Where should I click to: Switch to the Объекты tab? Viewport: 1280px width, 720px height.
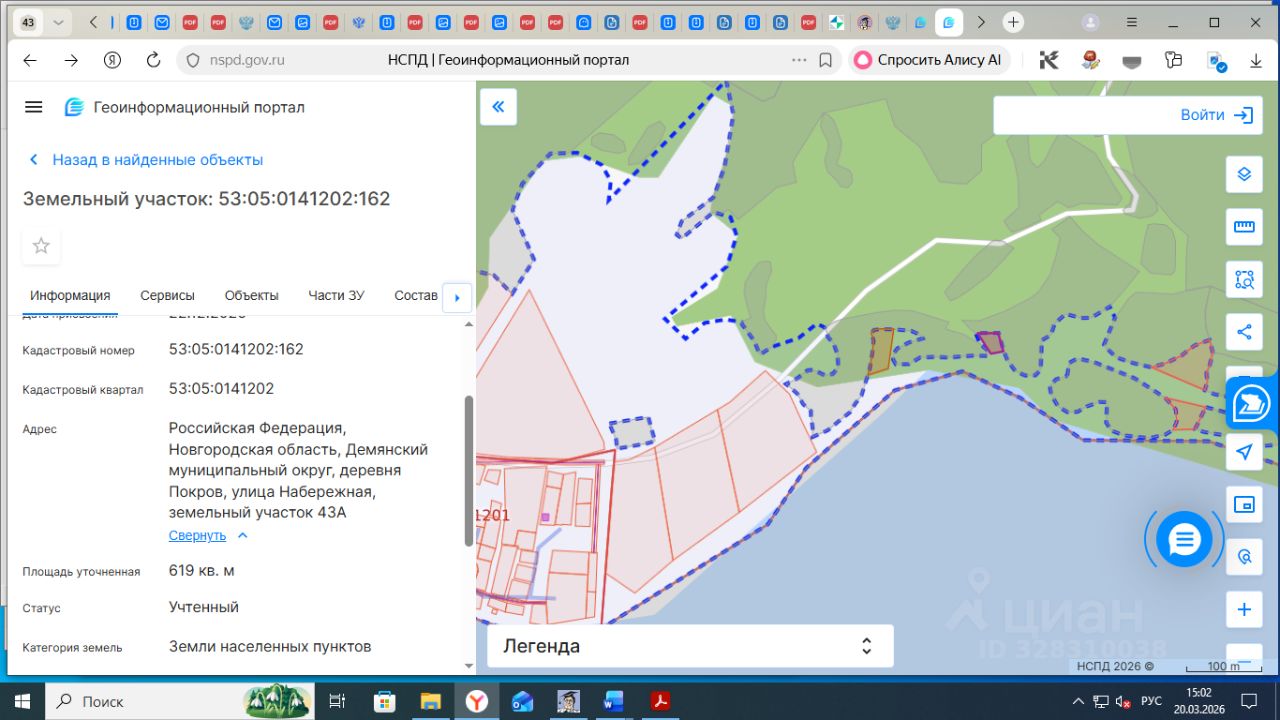252,296
